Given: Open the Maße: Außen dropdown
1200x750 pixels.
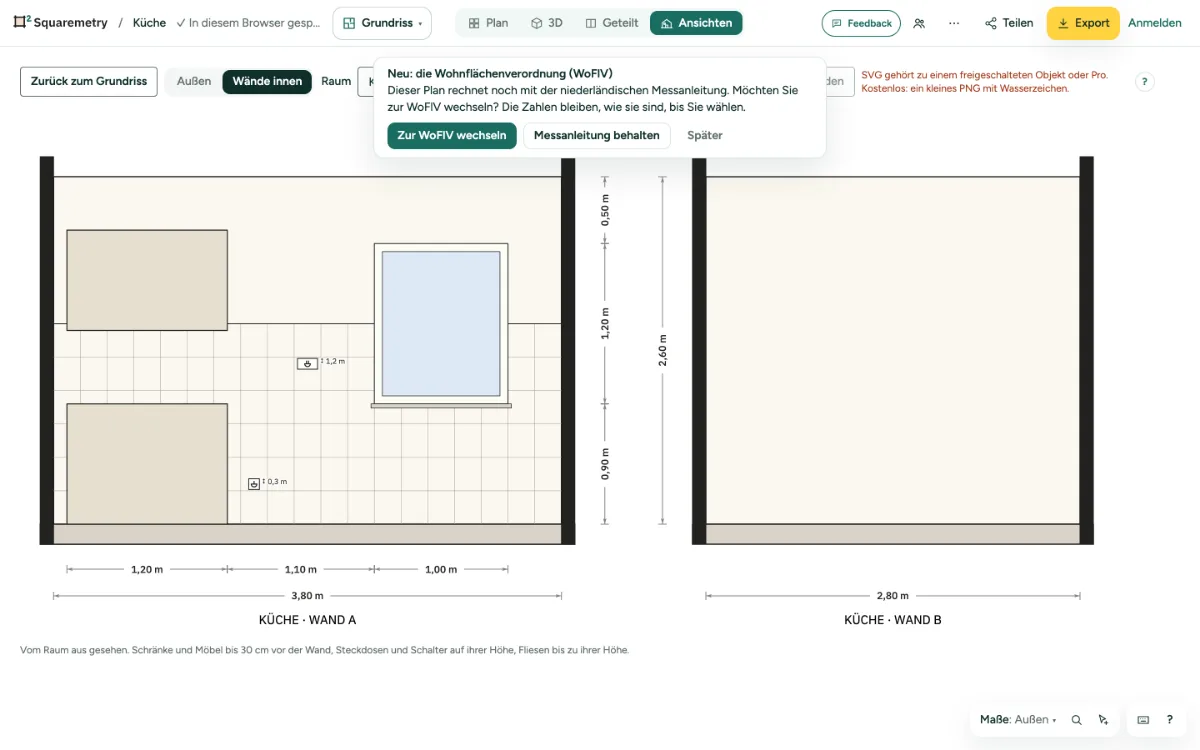Looking at the screenshot, I should [1018, 719].
